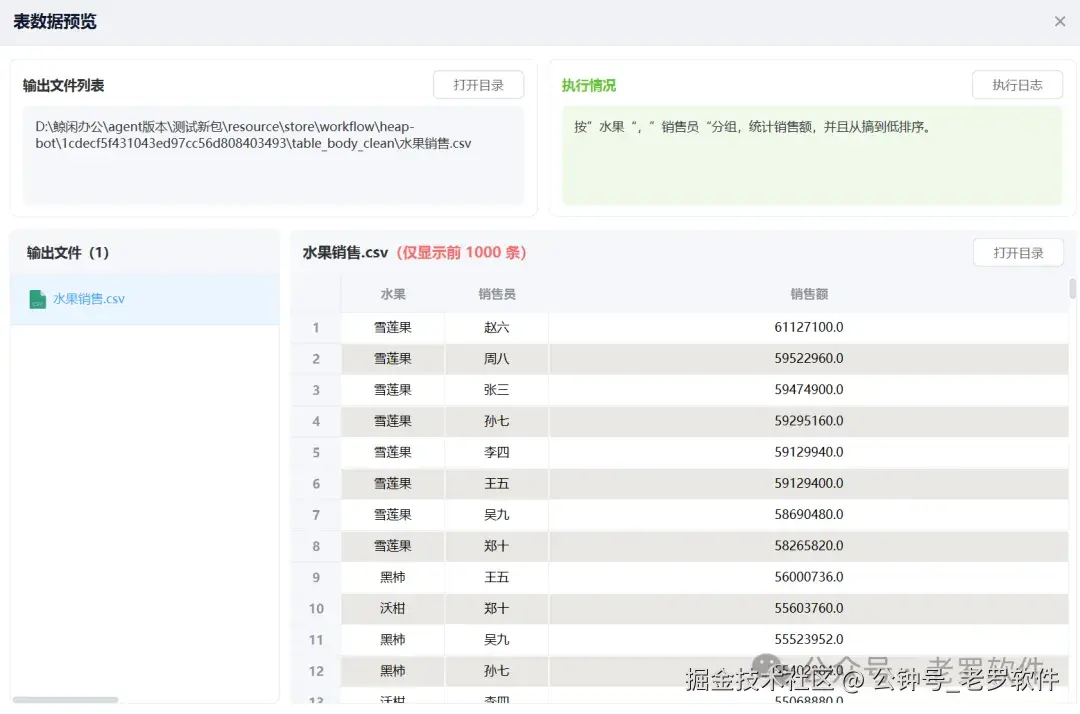Open directory from 输出文件列表 panel
The width and height of the screenshot is (1080, 714).
478,85
